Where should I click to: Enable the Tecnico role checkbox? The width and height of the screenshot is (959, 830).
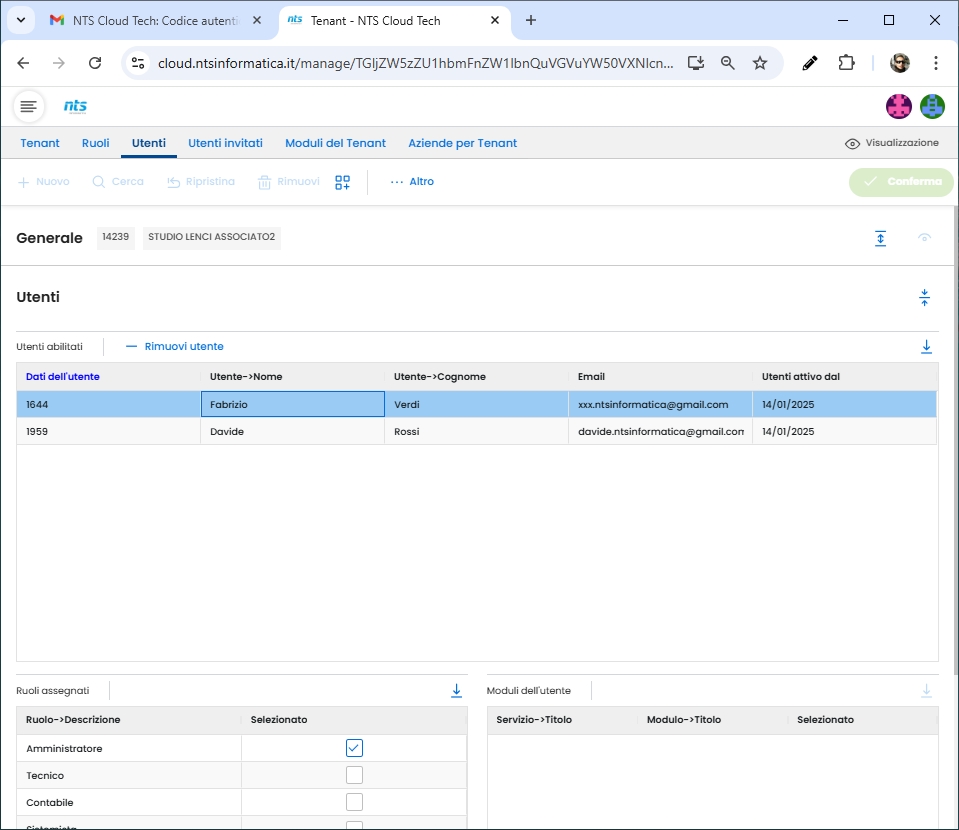coord(354,775)
